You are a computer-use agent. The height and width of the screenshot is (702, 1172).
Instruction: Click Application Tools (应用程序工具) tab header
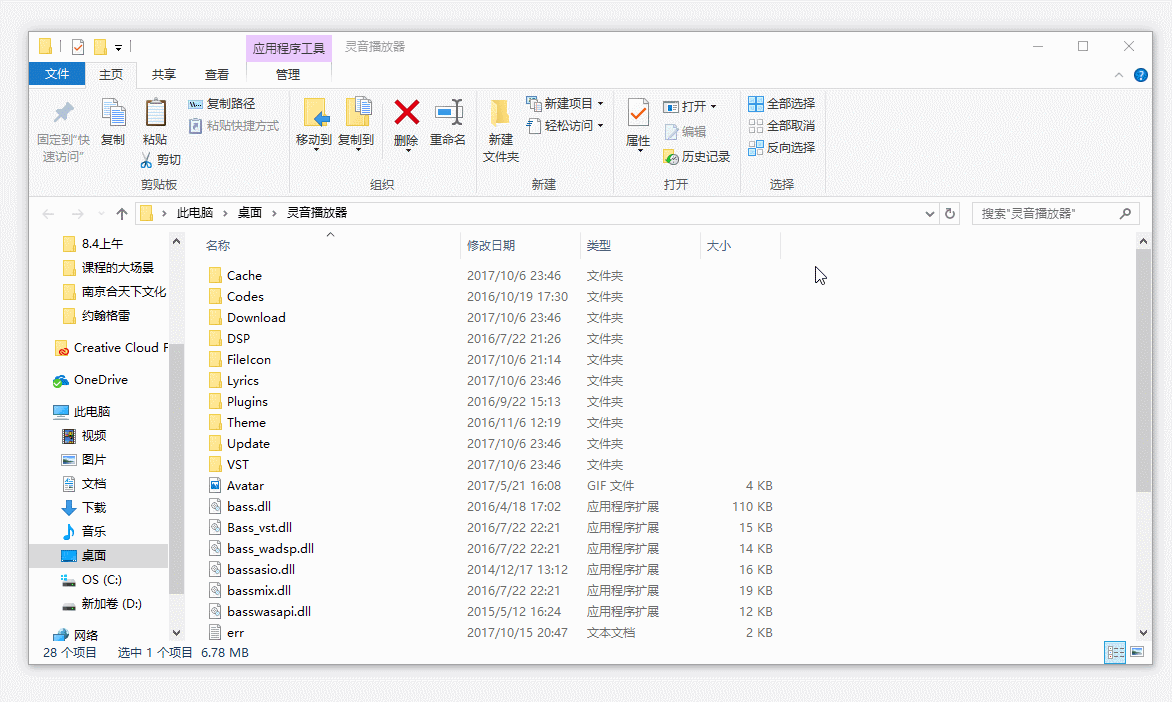click(x=289, y=49)
